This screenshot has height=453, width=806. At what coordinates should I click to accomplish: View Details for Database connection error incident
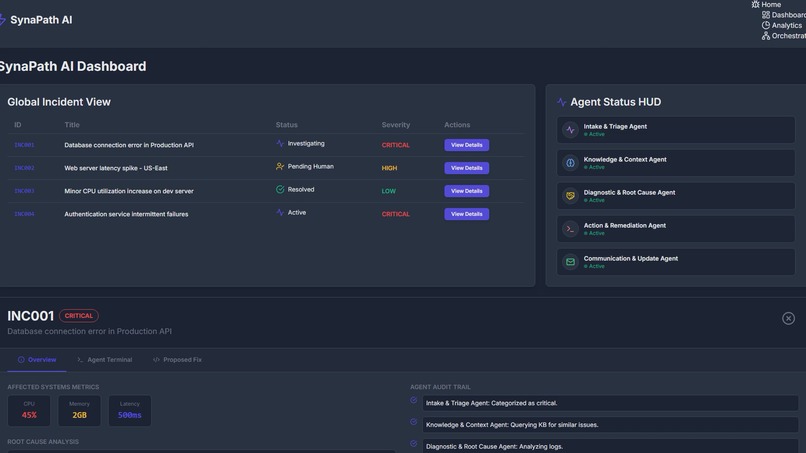(x=466, y=145)
